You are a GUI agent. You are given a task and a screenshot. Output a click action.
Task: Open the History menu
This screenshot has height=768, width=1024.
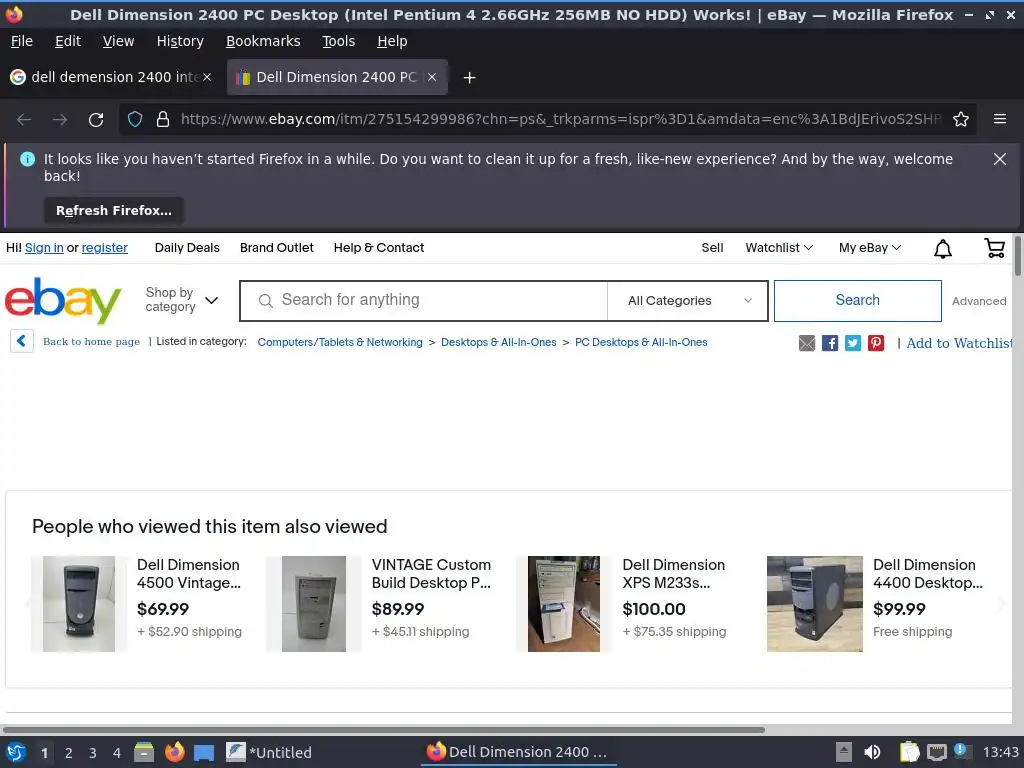(x=180, y=41)
